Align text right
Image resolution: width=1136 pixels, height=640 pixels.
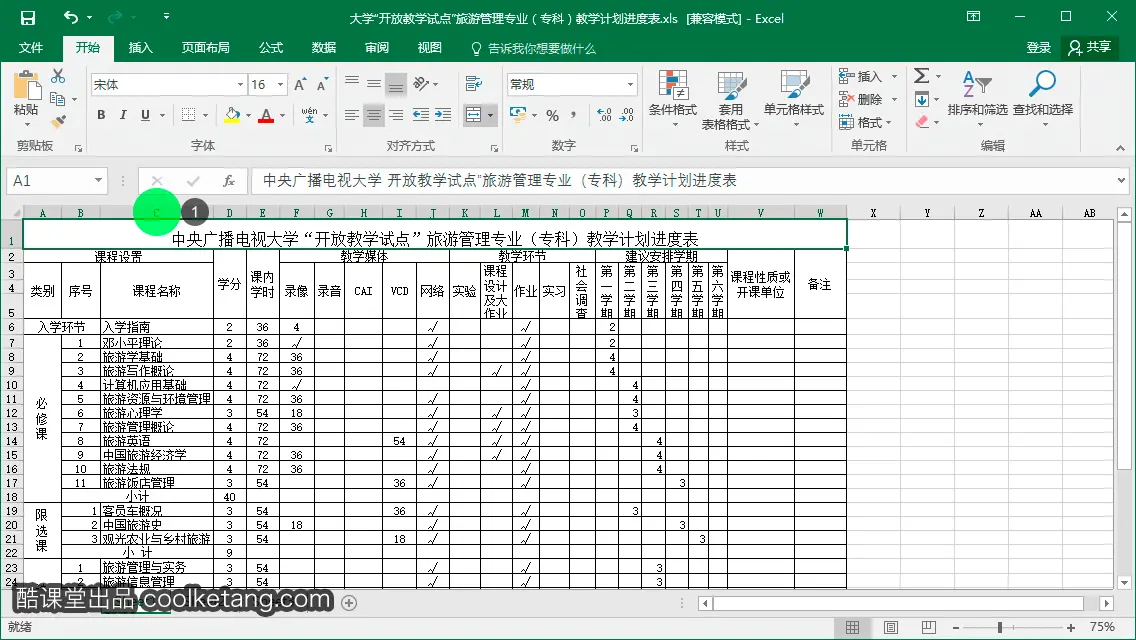(x=396, y=115)
